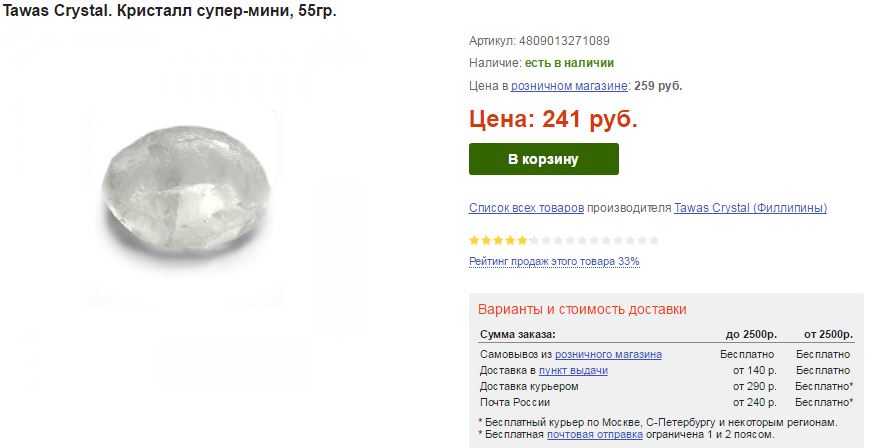Viewport: 882px width, 448px height.
Task: Click the есть в наличии status text
Action: coord(569,63)
